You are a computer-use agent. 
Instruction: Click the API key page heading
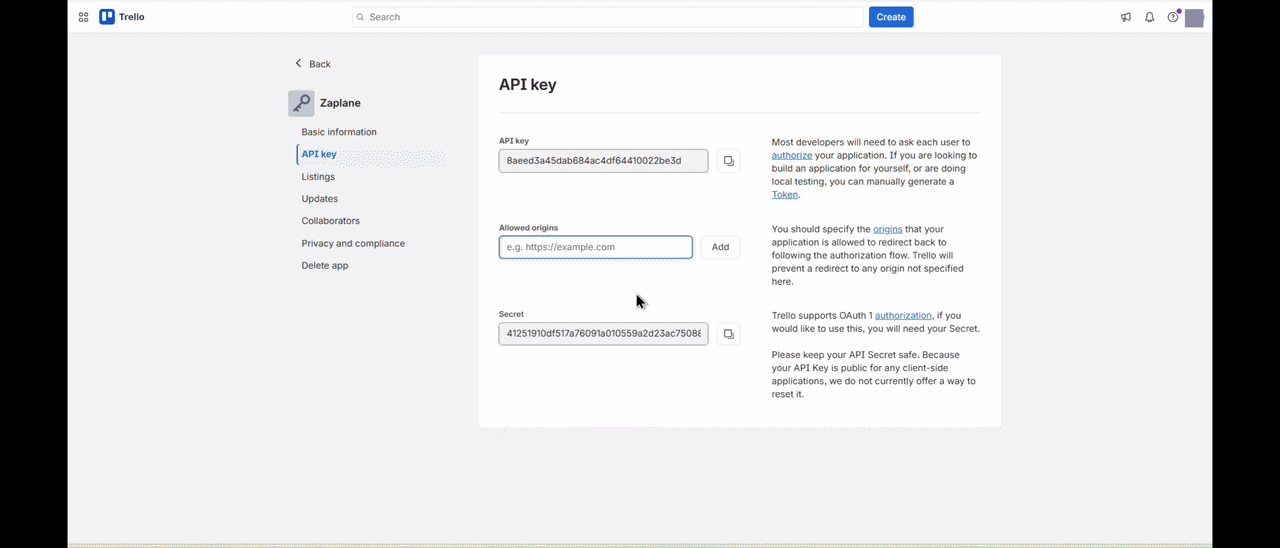pos(528,85)
